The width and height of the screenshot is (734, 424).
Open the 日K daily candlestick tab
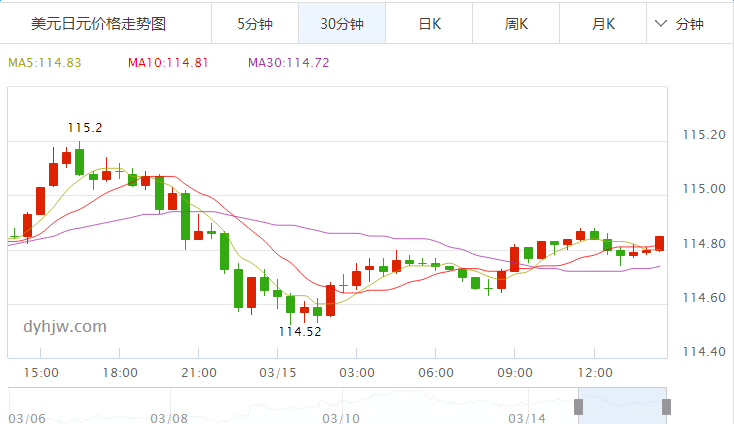[x=429, y=23]
